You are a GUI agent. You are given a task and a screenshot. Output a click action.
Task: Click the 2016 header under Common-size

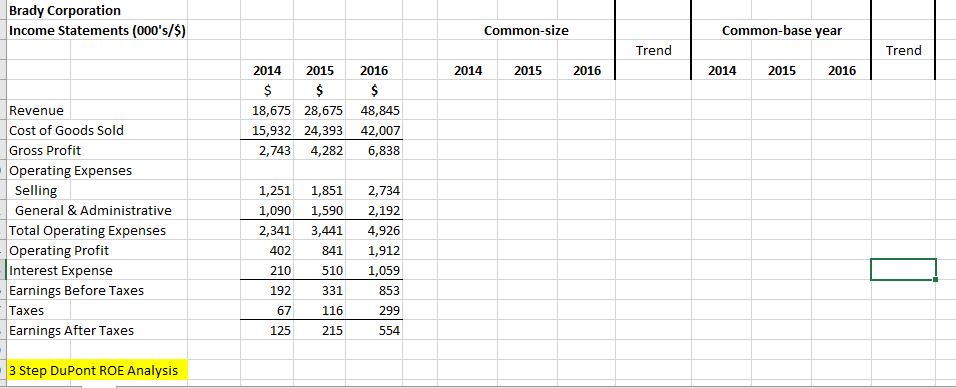[587, 71]
